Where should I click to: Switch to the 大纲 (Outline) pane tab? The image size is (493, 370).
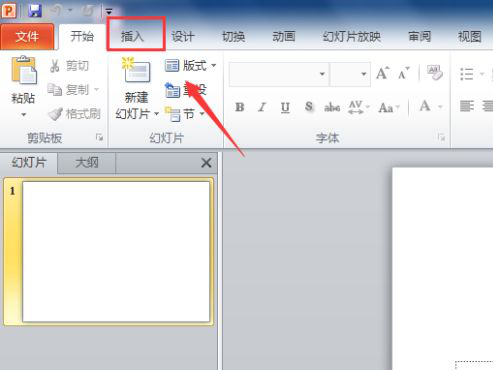(x=87, y=163)
